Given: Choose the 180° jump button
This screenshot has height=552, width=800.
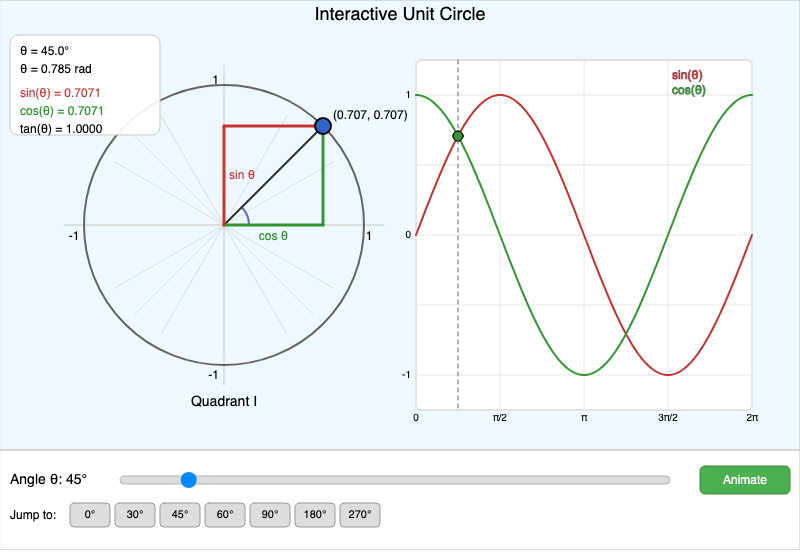Looking at the screenshot, I should (315, 514).
